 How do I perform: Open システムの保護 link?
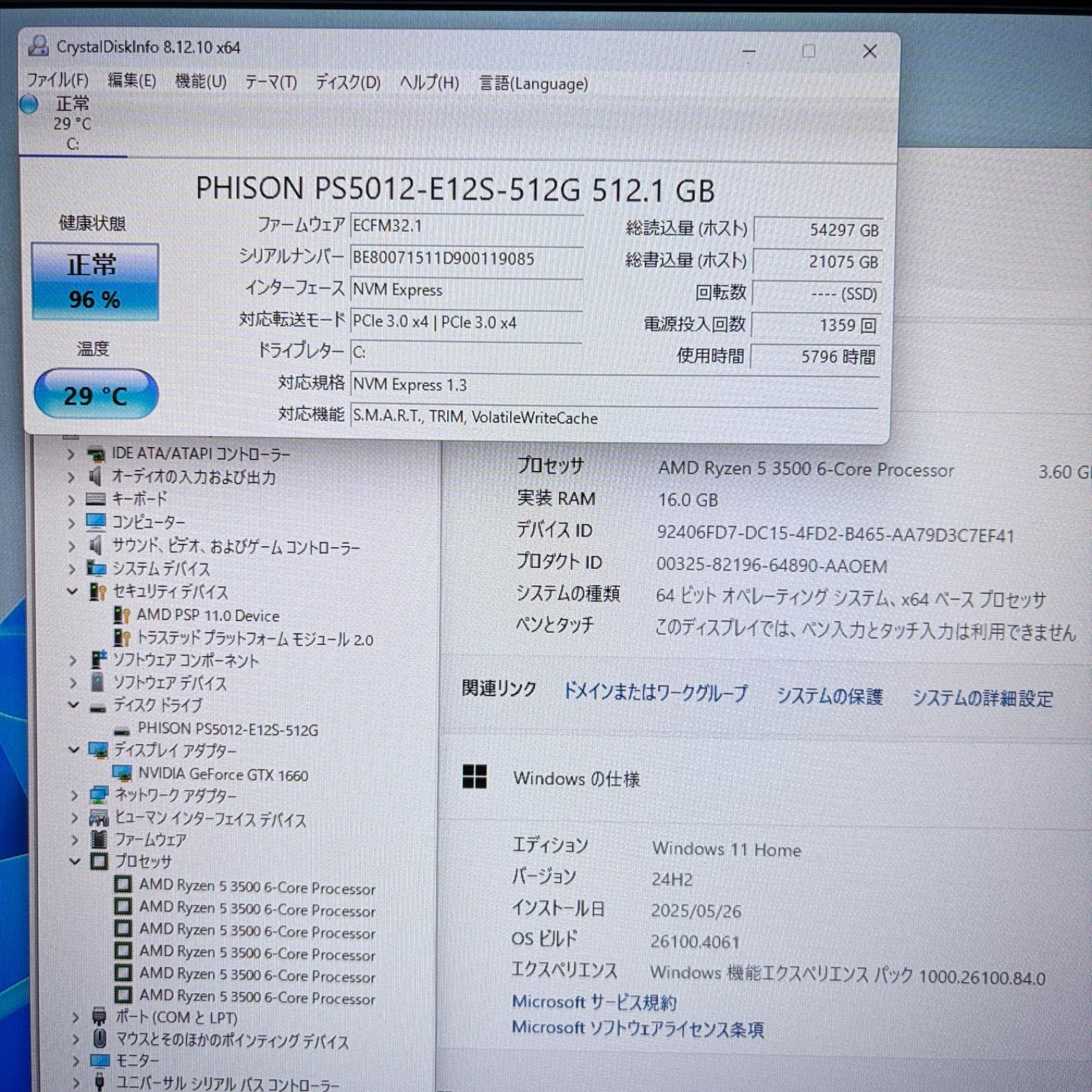coord(830,695)
